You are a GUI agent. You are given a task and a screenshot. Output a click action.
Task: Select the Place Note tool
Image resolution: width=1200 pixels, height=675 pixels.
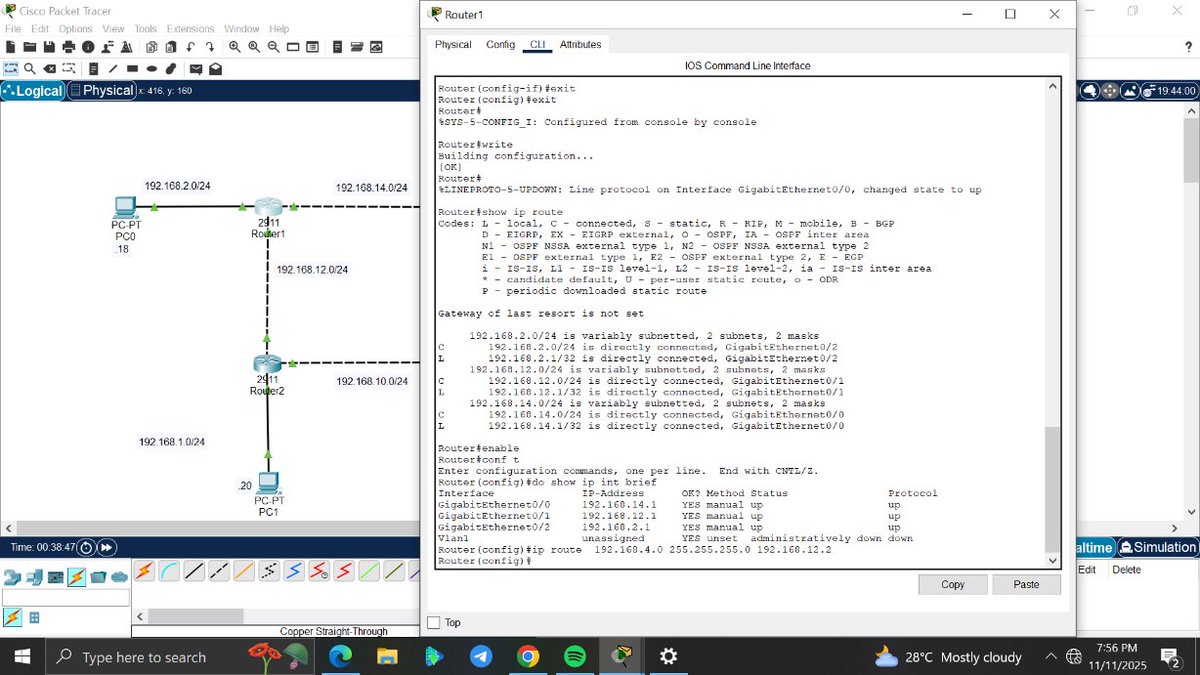point(92,68)
